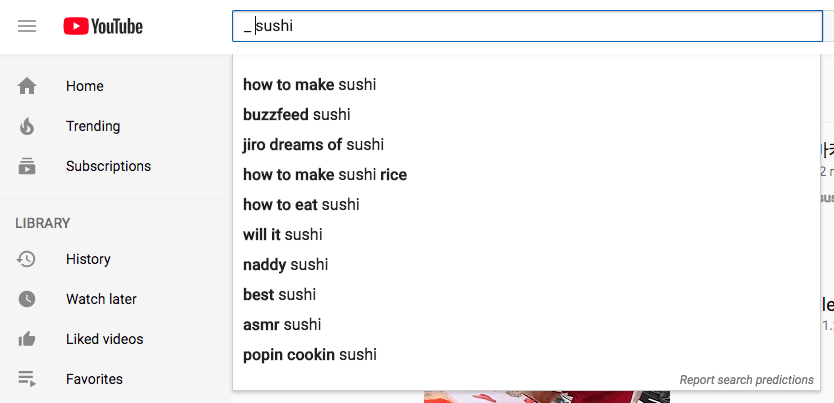The height and width of the screenshot is (403, 834).
Task: Open the Trending sidebar label
Action: pyautogui.click(x=93, y=127)
